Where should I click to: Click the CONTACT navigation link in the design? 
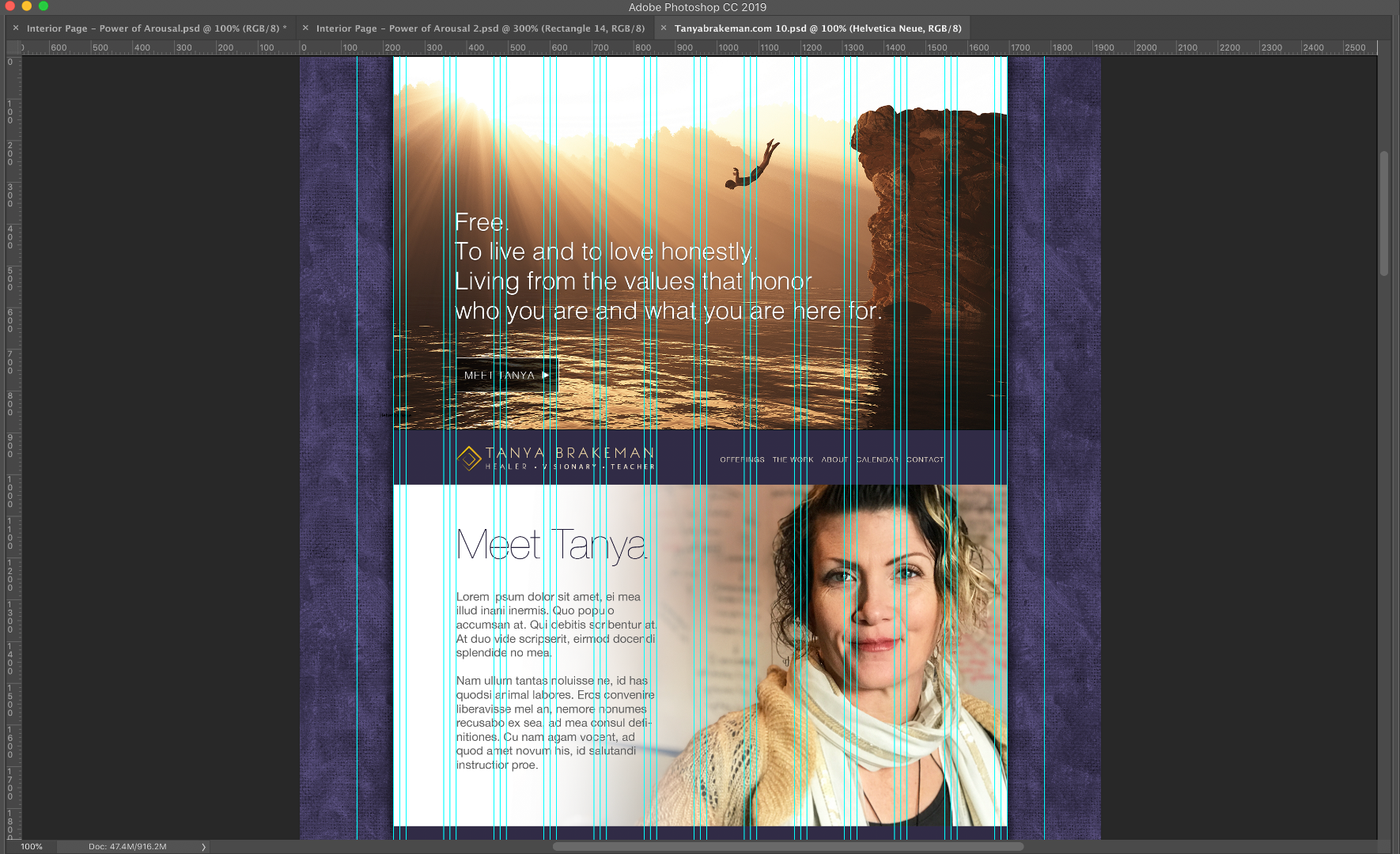925,459
